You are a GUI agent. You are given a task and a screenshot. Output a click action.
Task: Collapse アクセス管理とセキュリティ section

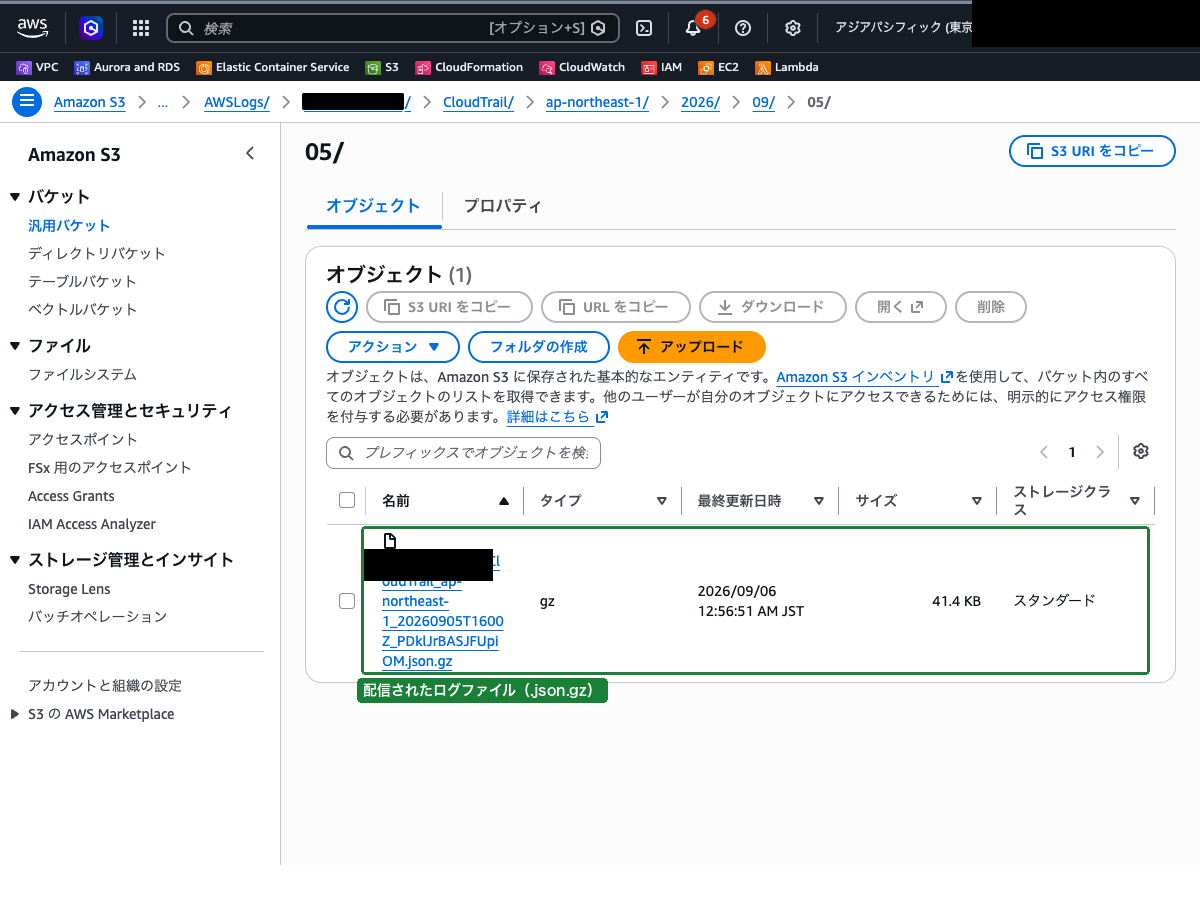[x=15, y=411]
